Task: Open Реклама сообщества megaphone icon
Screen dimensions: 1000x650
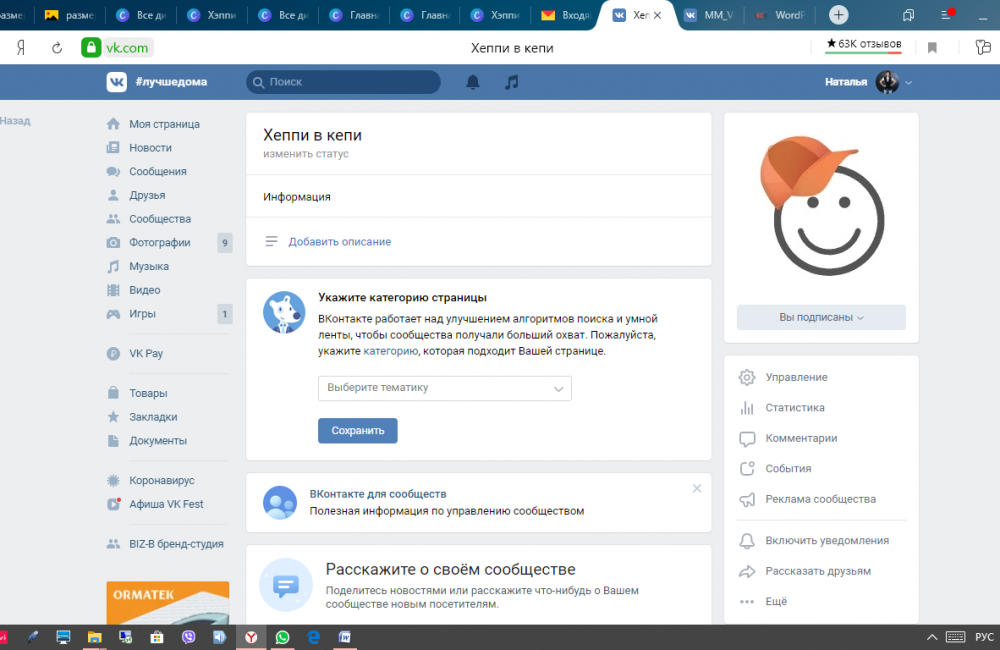Action: pyautogui.click(x=747, y=499)
